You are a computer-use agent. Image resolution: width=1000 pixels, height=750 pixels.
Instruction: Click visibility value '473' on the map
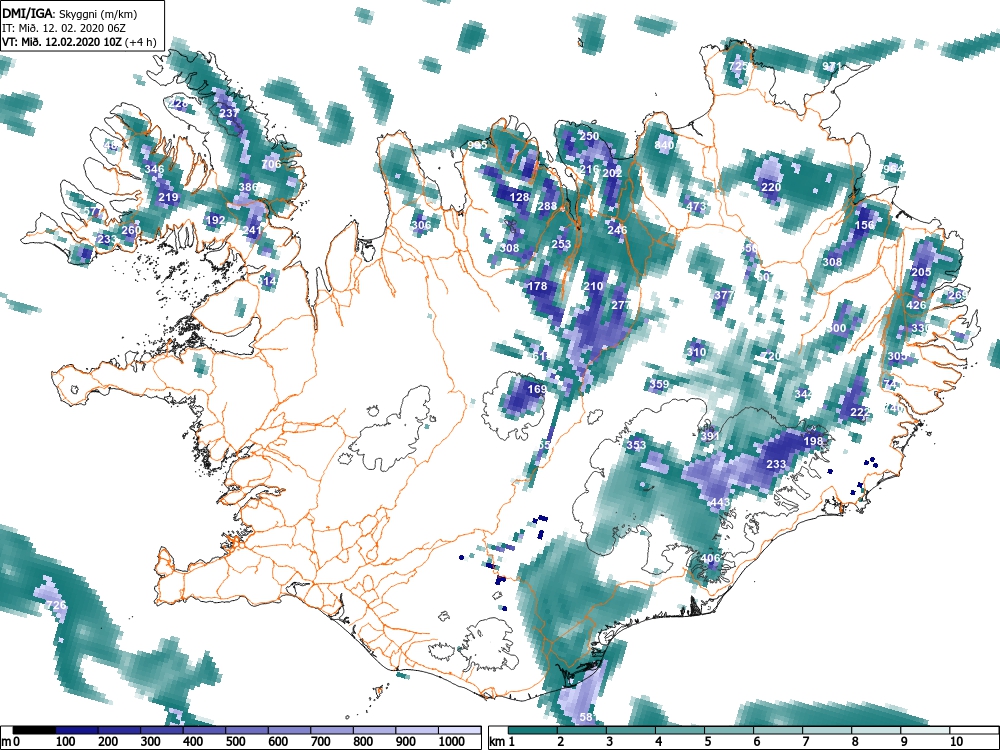click(x=696, y=206)
